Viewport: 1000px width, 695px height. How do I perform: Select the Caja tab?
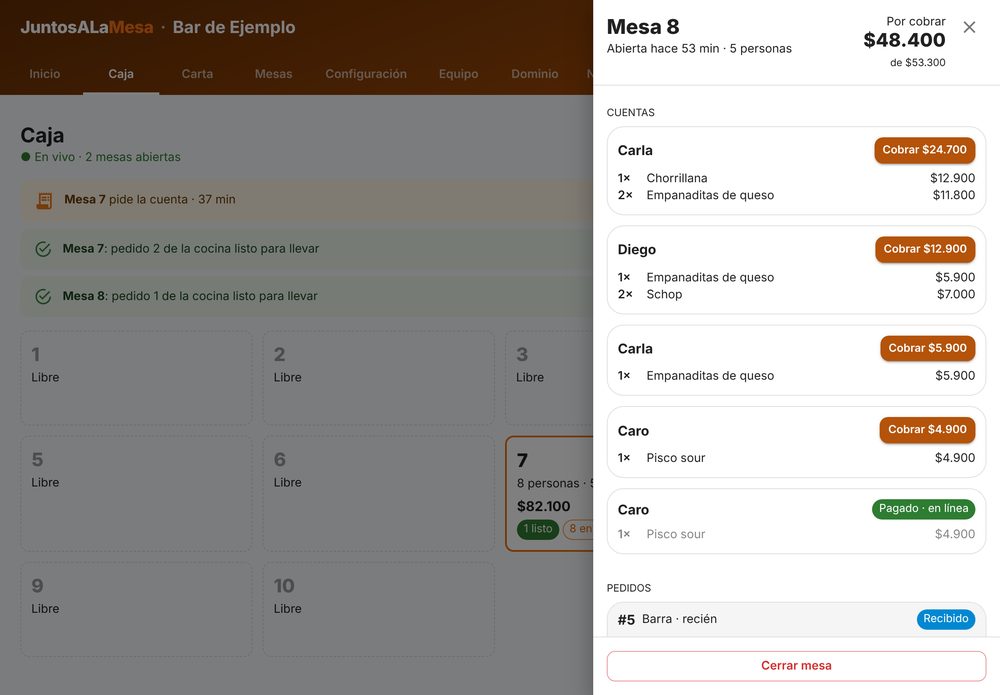point(121,74)
